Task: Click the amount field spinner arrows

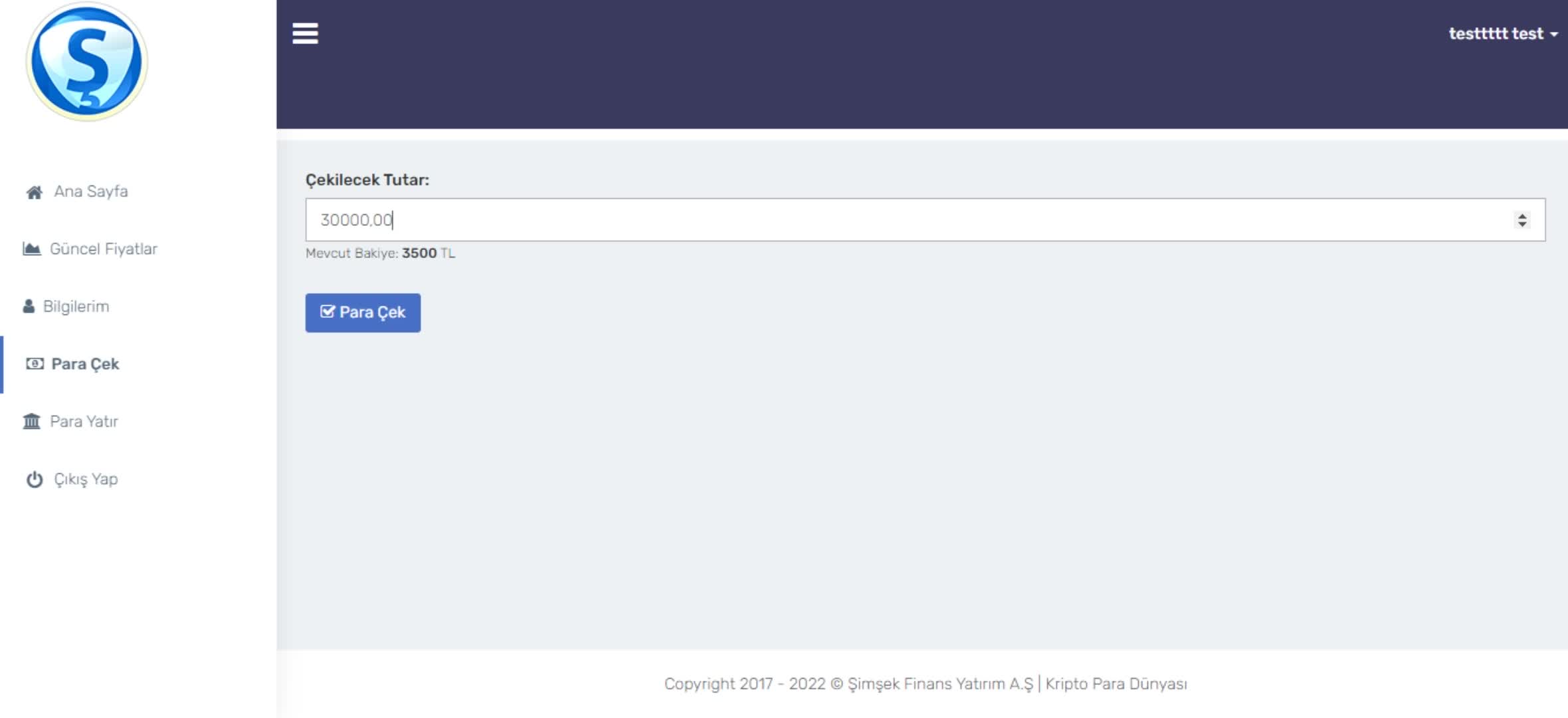Action: point(1522,220)
